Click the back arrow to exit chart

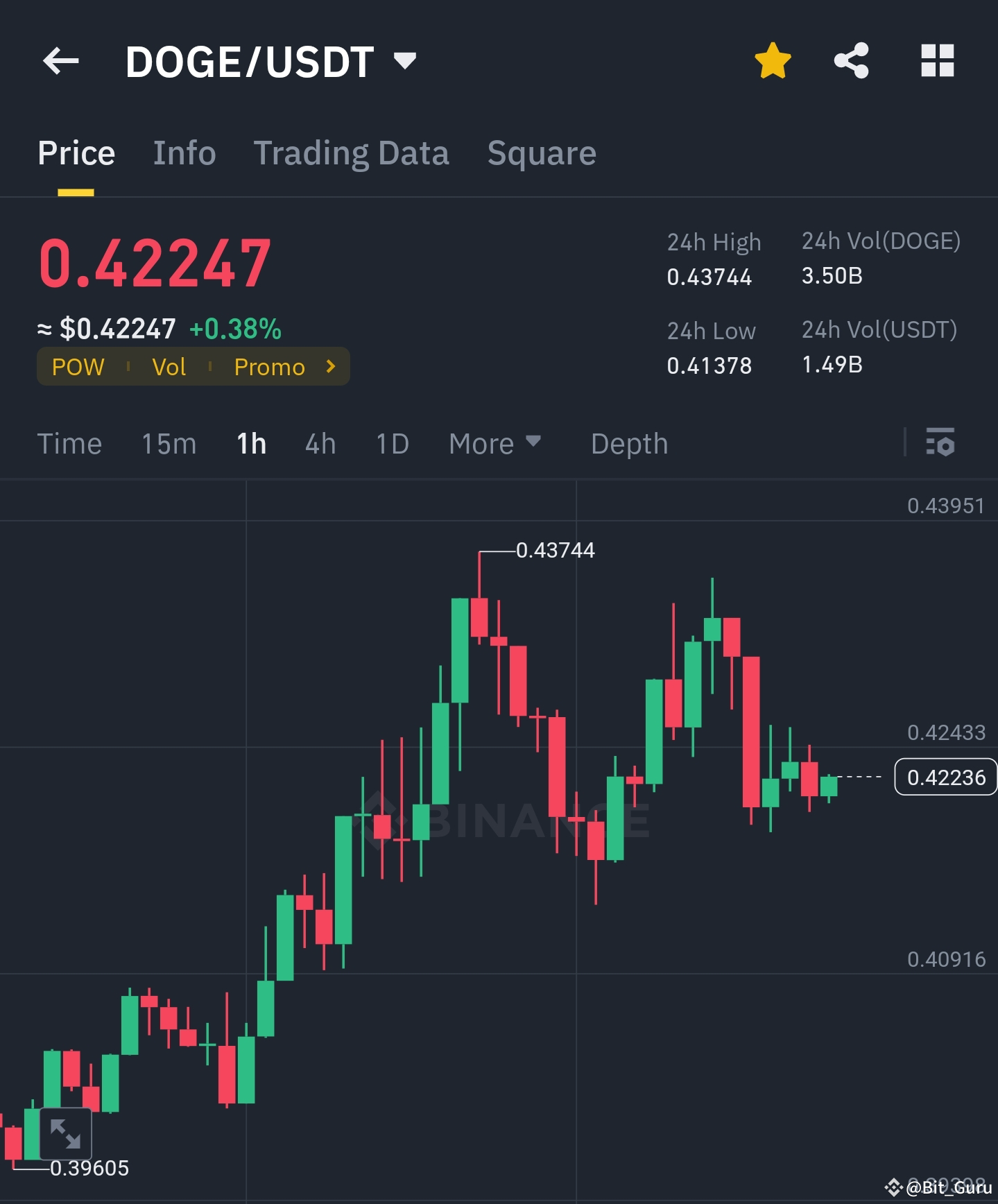(x=61, y=61)
